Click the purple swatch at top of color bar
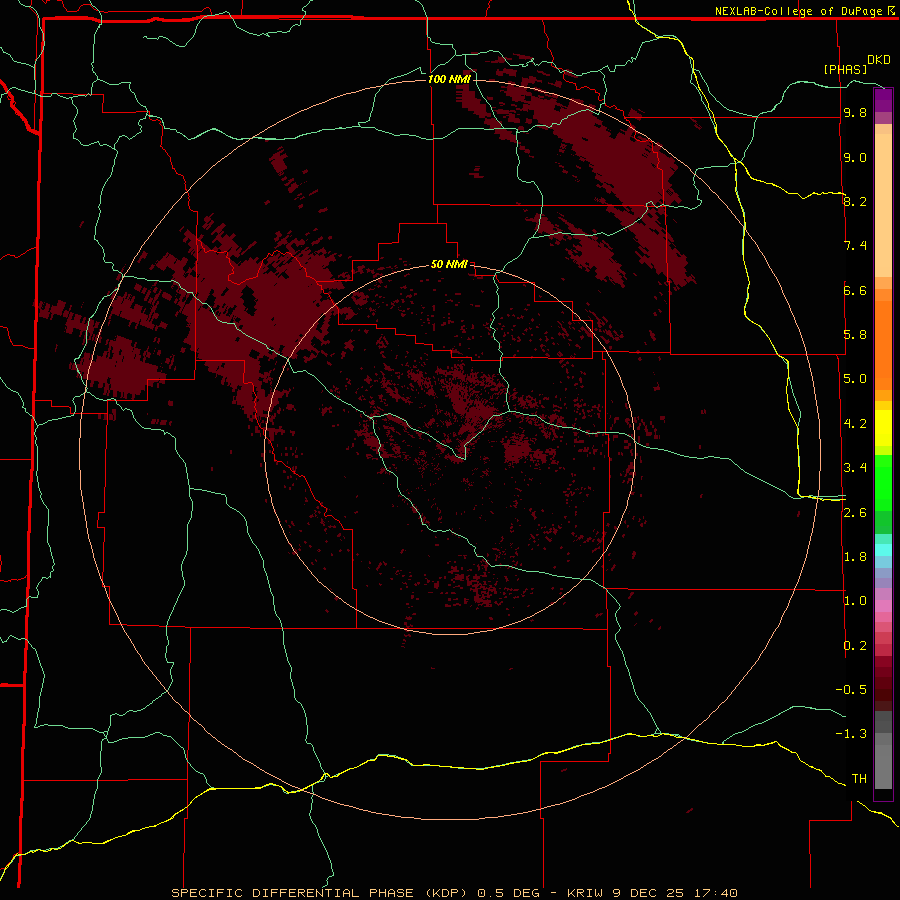900x900 pixels. pyautogui.click(x=883, y=100)
